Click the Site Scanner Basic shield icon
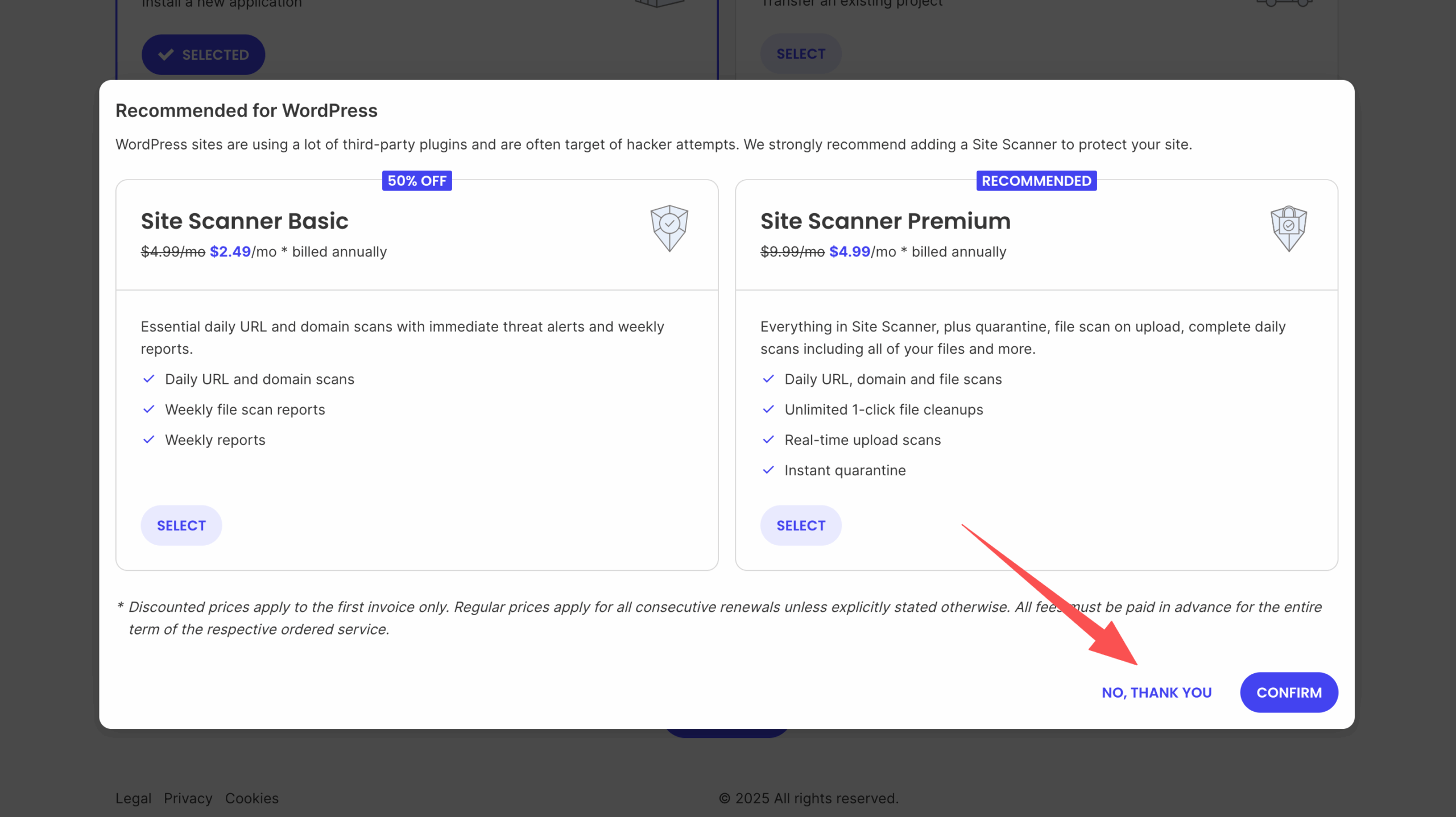 pos(669,228)
